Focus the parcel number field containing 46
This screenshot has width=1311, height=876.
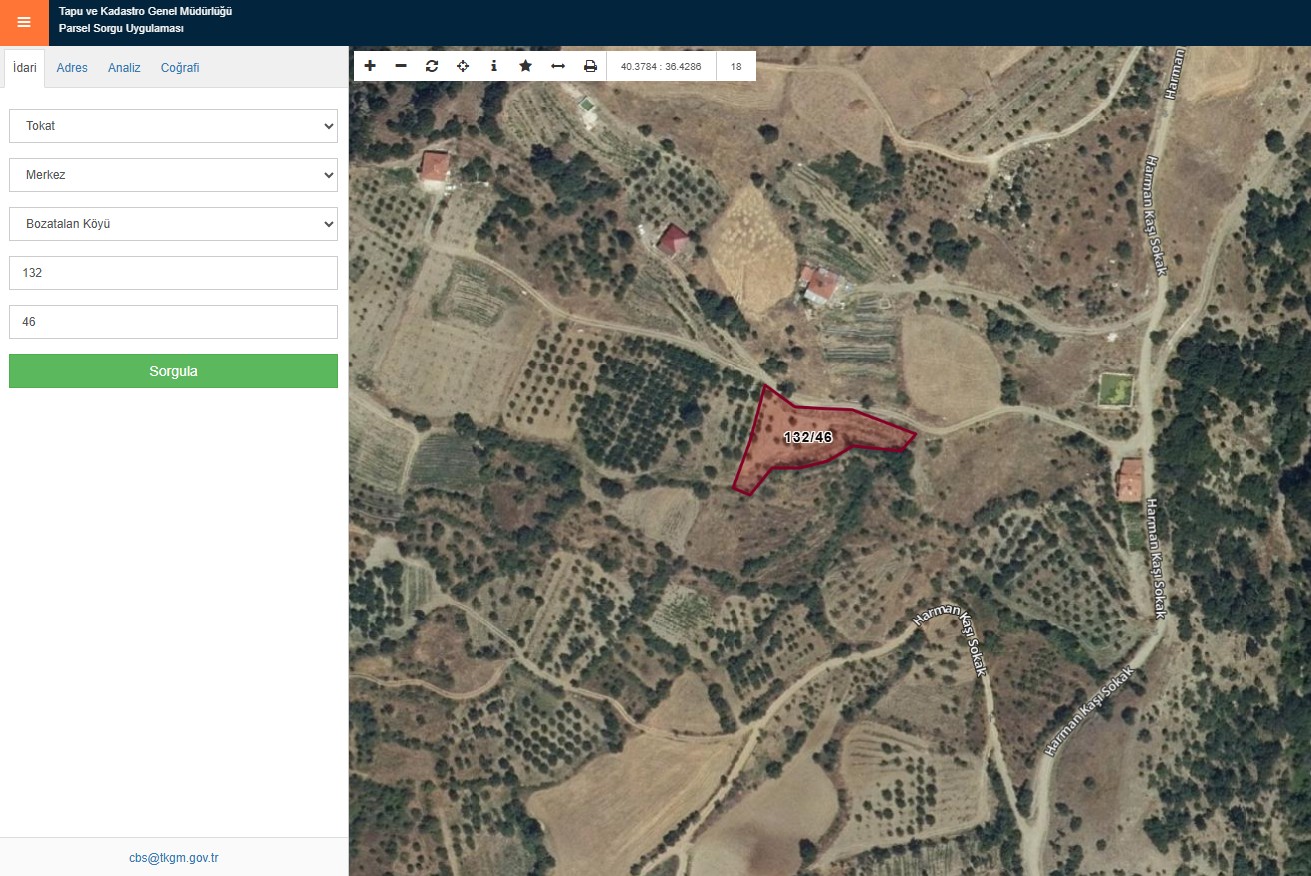173,322
